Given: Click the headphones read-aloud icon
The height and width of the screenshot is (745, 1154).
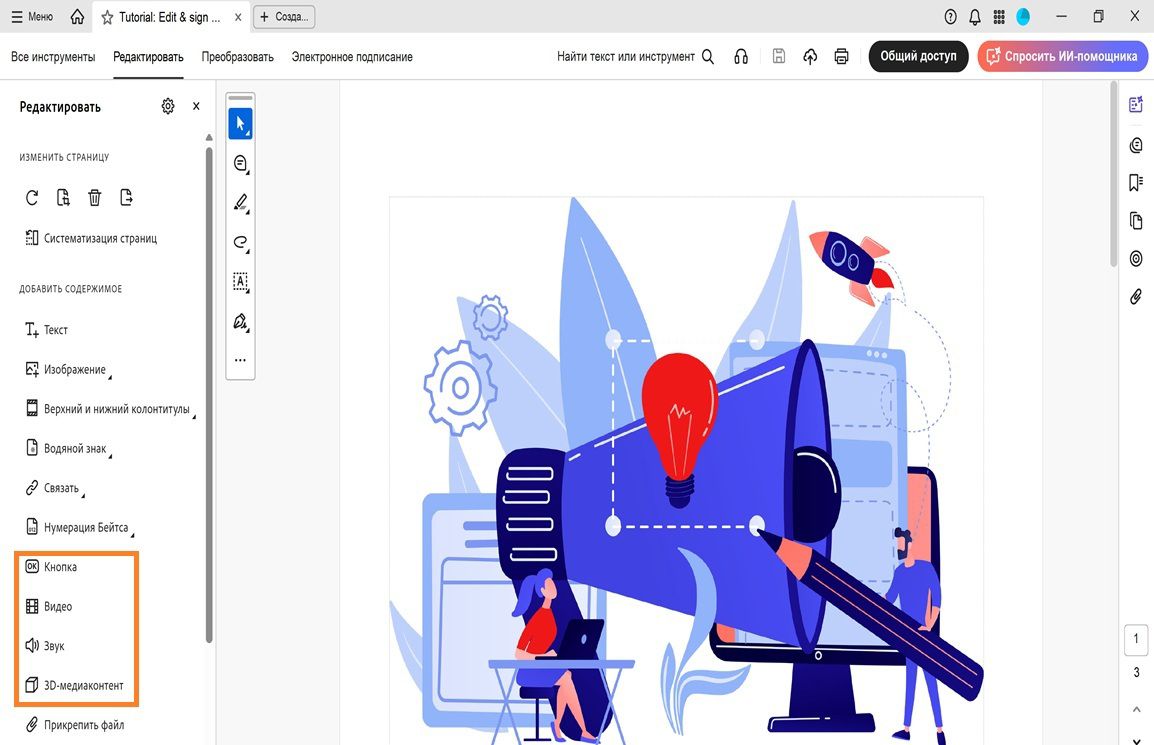Looking at the screenshot, I should [741, 56].
